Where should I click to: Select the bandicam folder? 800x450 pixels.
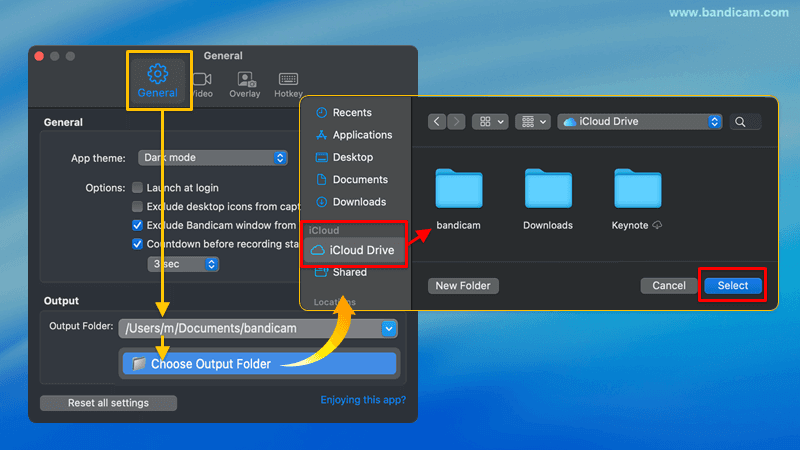click(x=459, y=199)
